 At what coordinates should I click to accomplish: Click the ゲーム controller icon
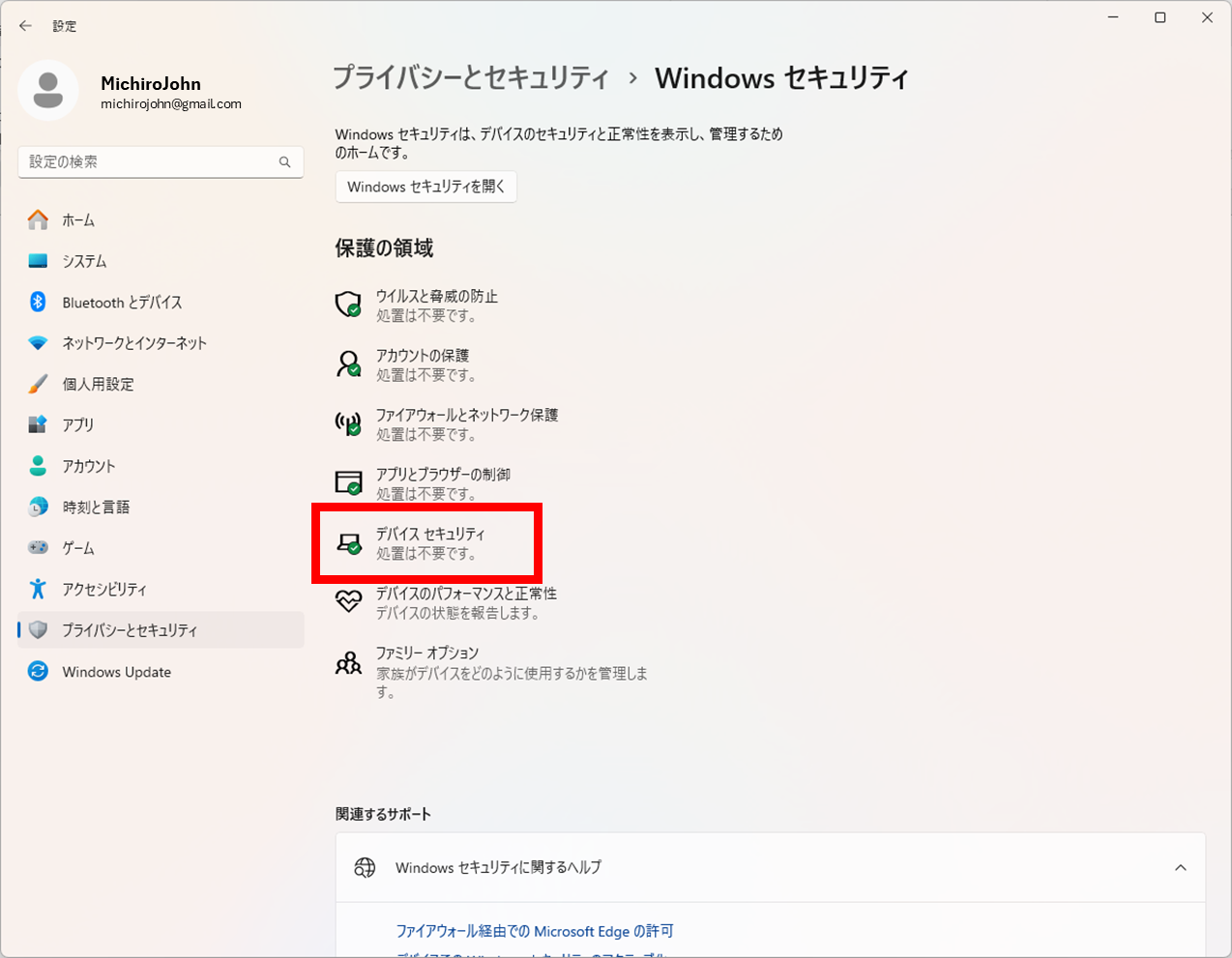point(38,547)
